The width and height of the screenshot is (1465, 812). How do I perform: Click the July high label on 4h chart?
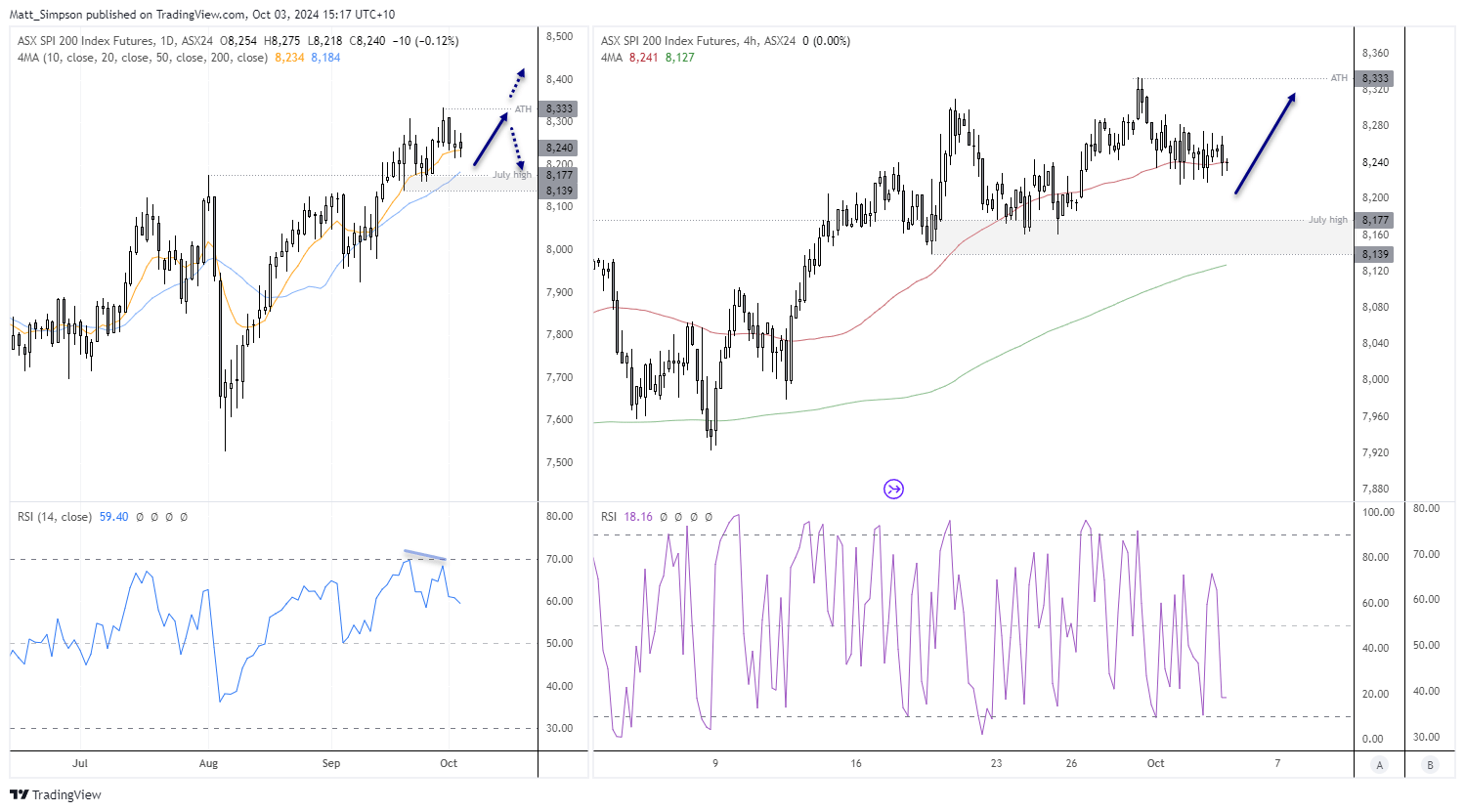(1327, 220)
